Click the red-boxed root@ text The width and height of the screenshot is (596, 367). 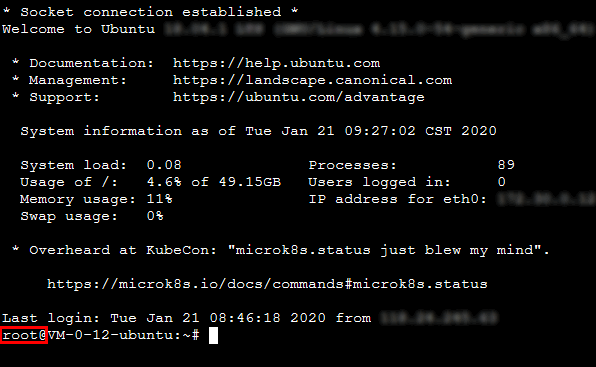pos(24,335)
